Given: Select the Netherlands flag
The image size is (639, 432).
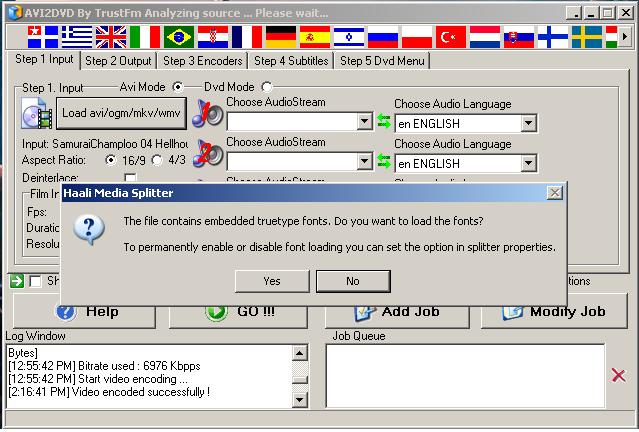Looking at the screenshot, I should click(x=485, y=37).
